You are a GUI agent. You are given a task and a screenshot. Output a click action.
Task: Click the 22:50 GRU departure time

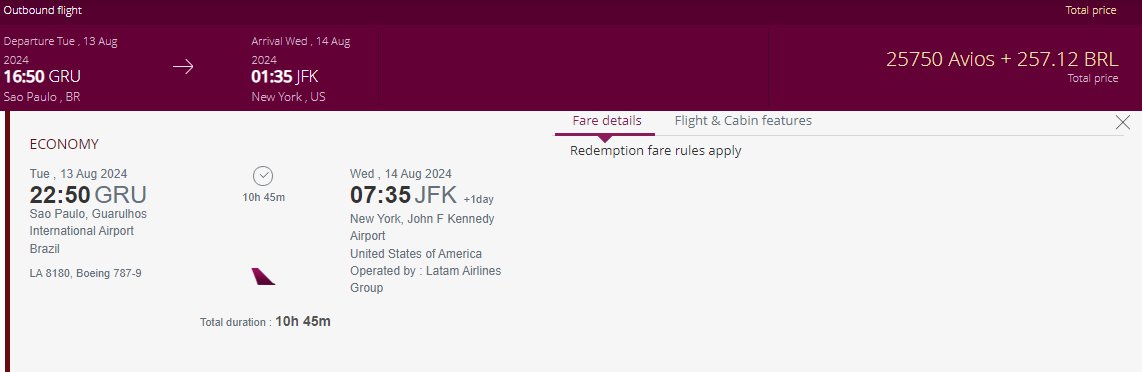point(88,195)
